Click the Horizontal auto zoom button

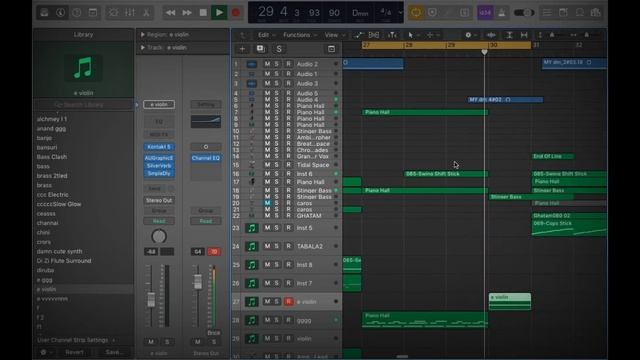pyautogui.click(x=524, y=35)
